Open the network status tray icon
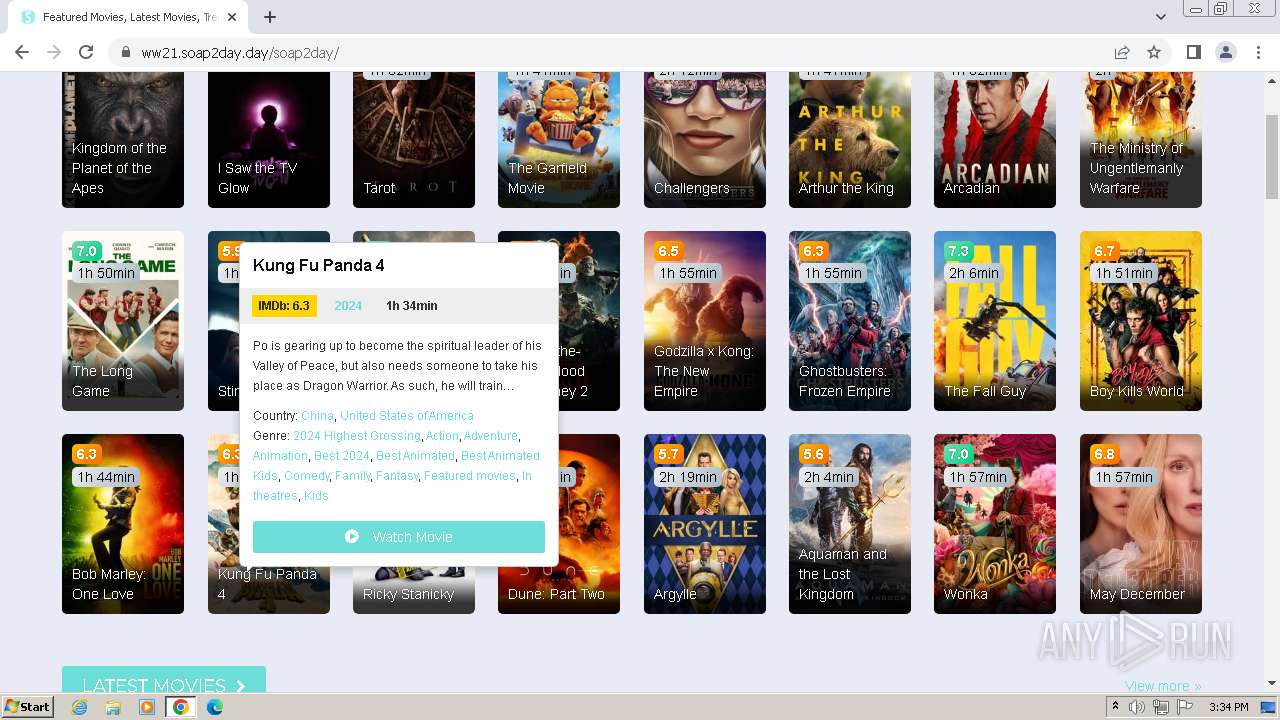 (x=1161, y=707)
